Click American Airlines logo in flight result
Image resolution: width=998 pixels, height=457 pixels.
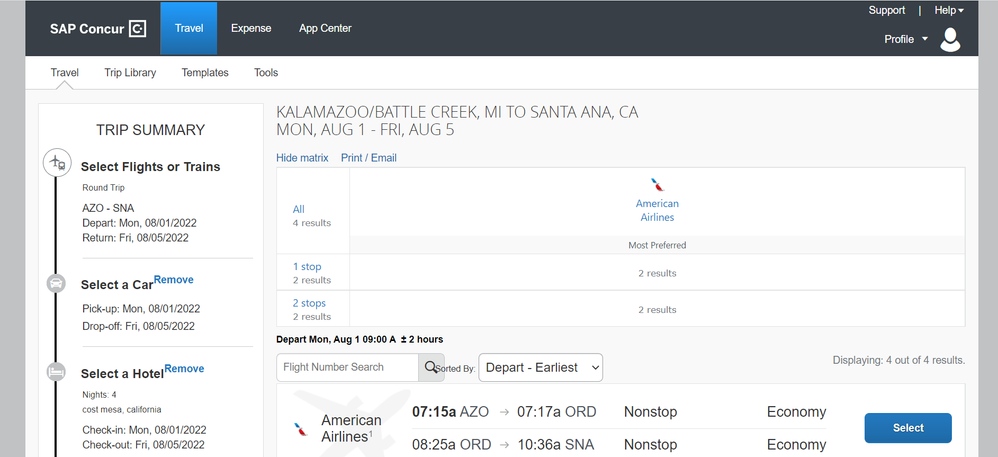point(300,429)
